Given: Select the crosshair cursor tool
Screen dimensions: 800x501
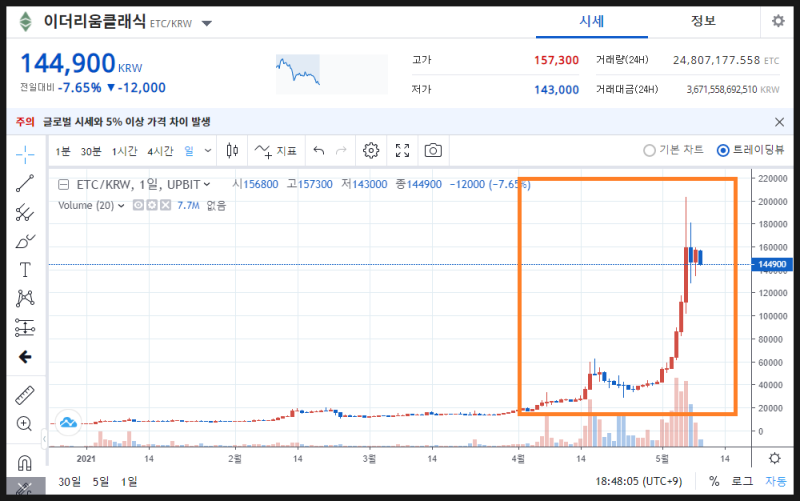Looking at the screenshot, I should pos(24,154).
